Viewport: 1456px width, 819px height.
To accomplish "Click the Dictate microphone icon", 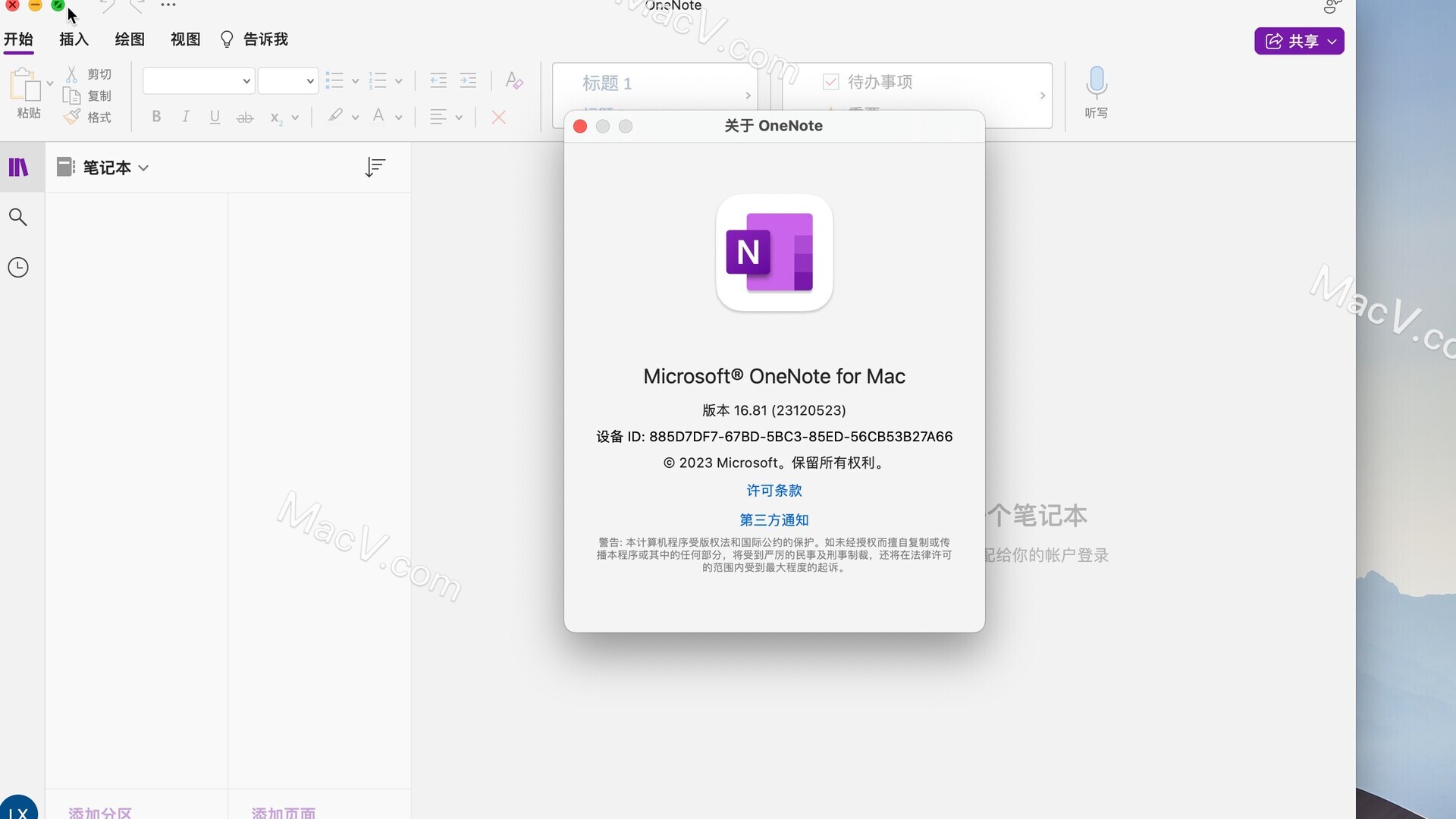I will 1097,83.
